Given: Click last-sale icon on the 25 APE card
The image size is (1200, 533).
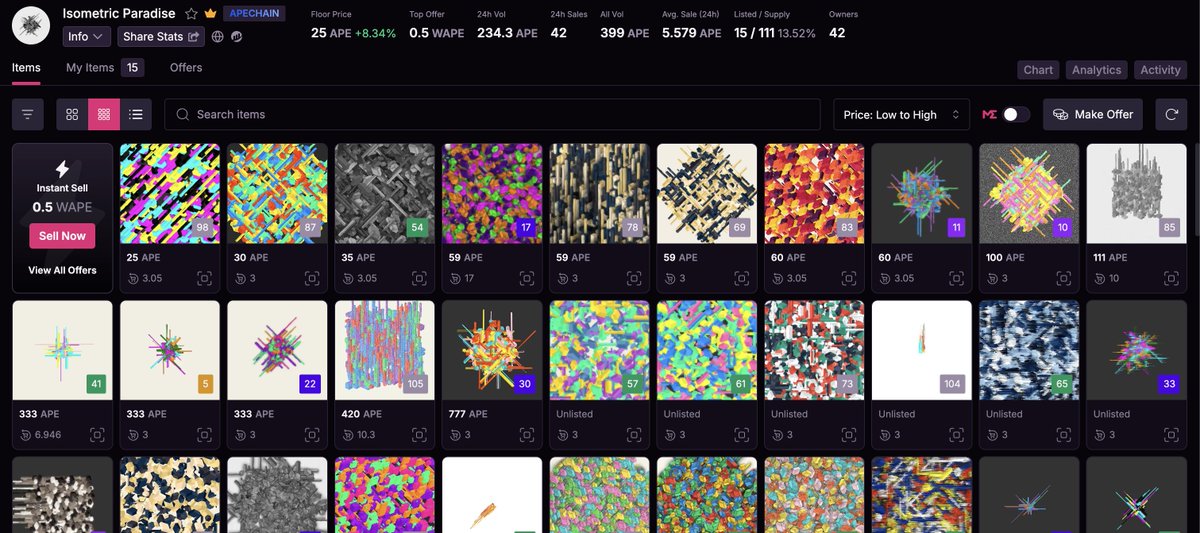Looking at the screenshot, I should [134, 278].
